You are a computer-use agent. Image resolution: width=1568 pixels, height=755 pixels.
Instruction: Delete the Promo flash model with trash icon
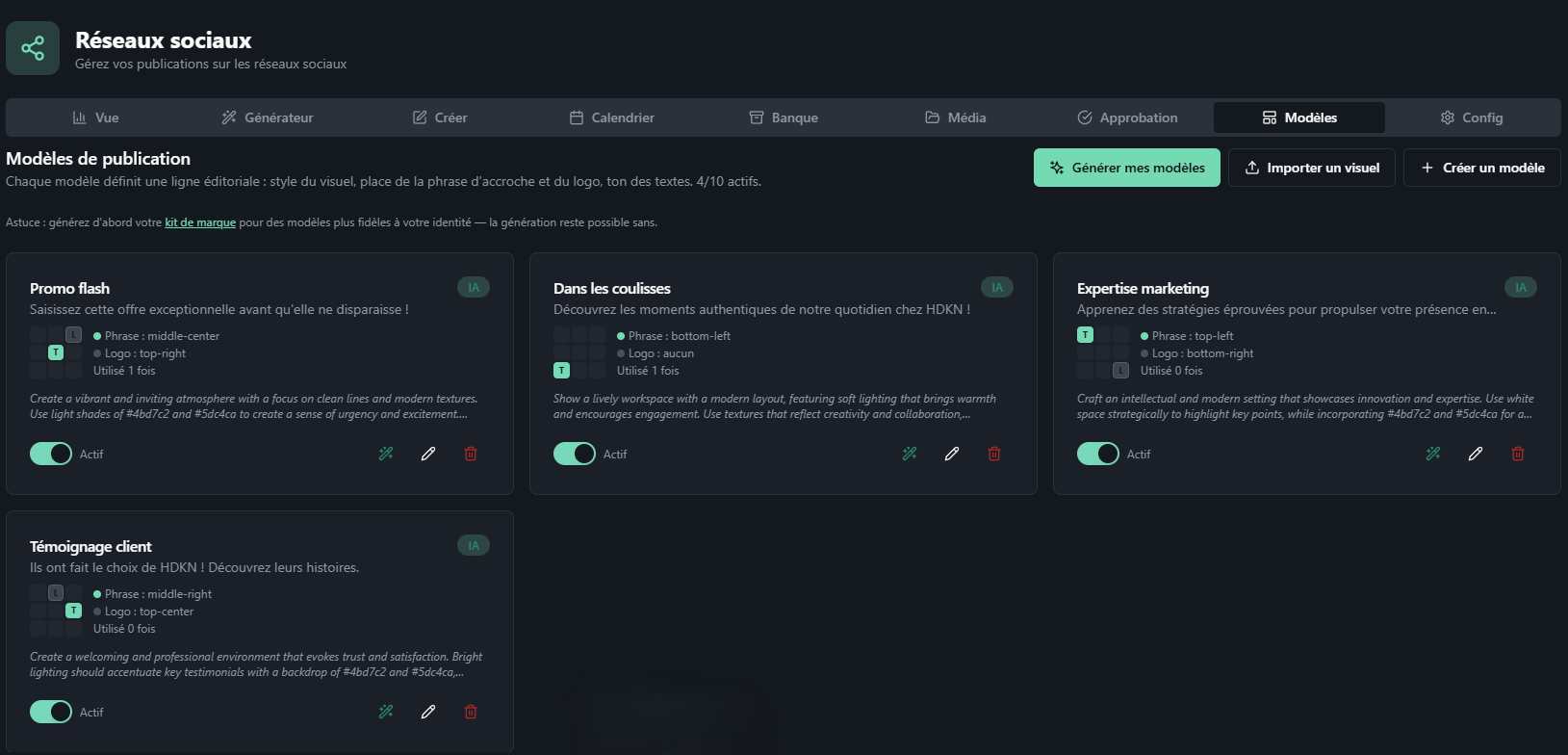pos(471,454)
